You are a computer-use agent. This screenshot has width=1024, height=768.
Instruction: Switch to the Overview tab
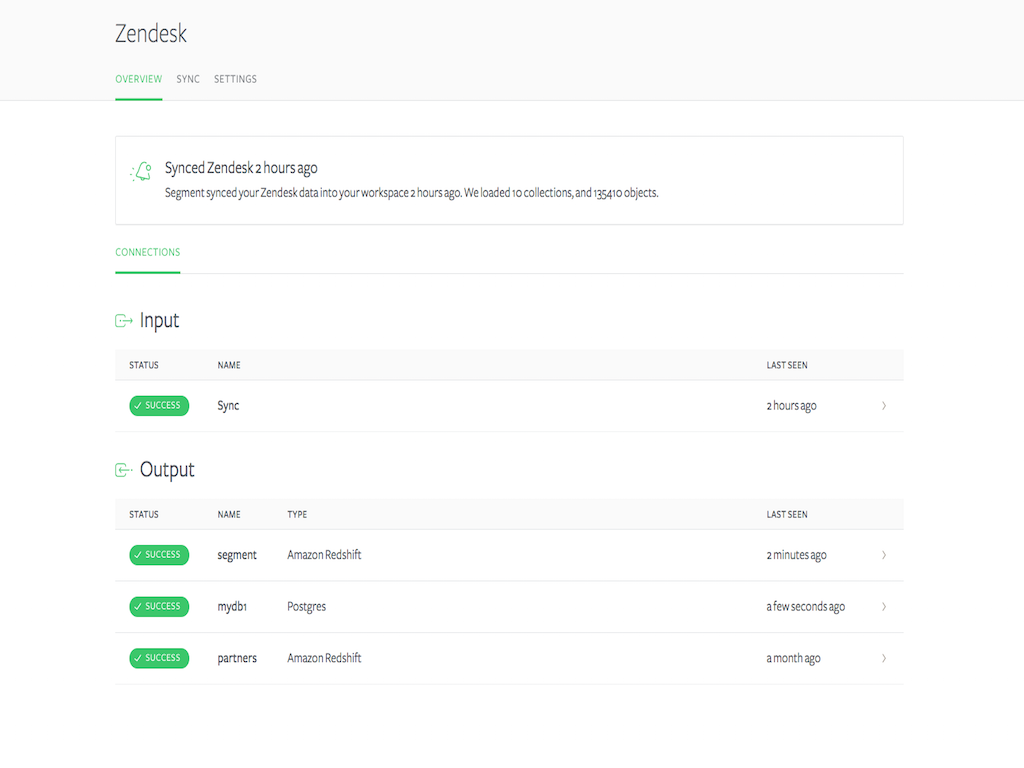138,79
